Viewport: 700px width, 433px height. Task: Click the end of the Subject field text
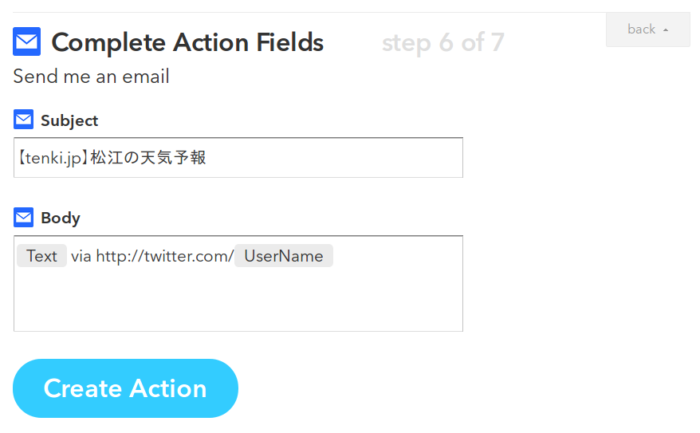tap(207, 158)
